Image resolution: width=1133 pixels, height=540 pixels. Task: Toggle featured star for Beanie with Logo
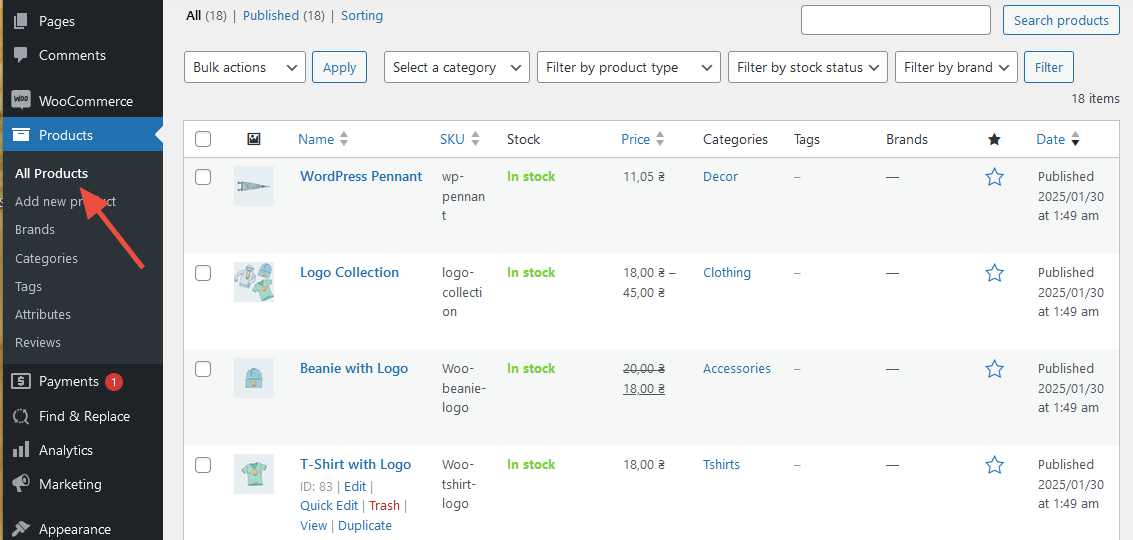[994, 369]
